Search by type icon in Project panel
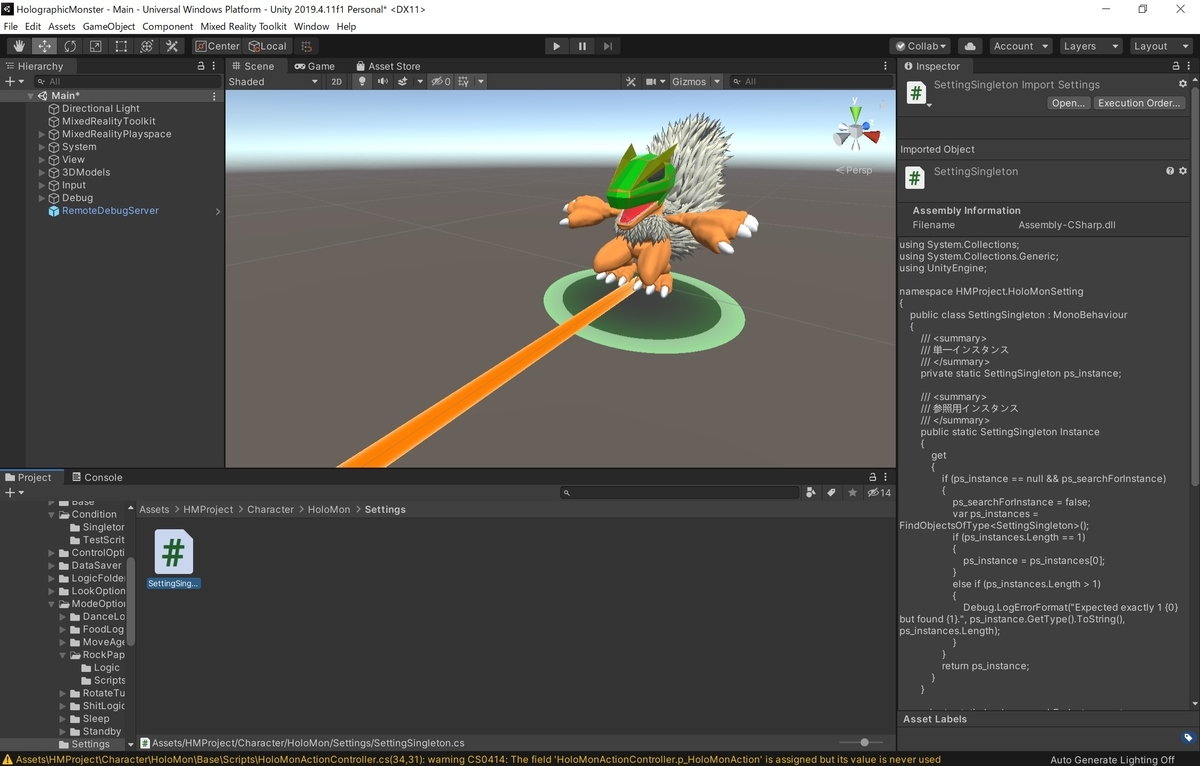1200x766 pixels. coord(810,492)
